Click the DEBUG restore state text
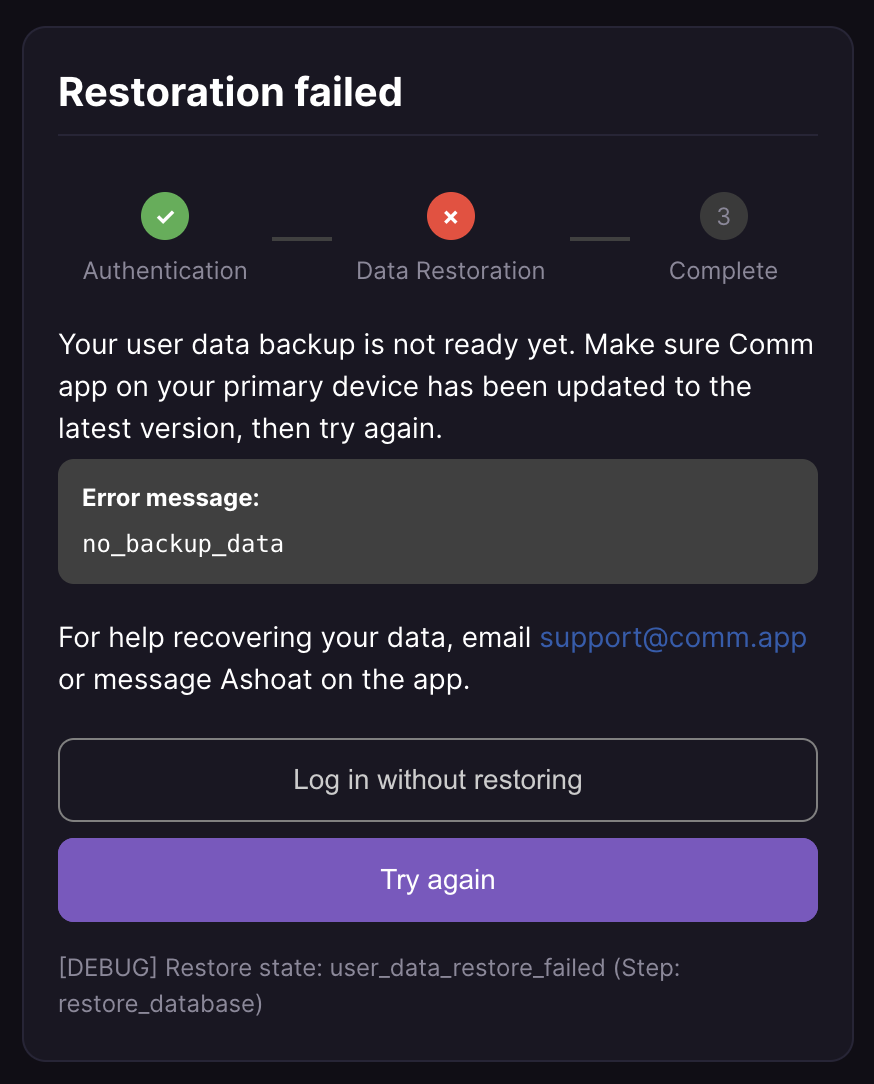Screen dimensions: 874x1084 tap(369, 985)
